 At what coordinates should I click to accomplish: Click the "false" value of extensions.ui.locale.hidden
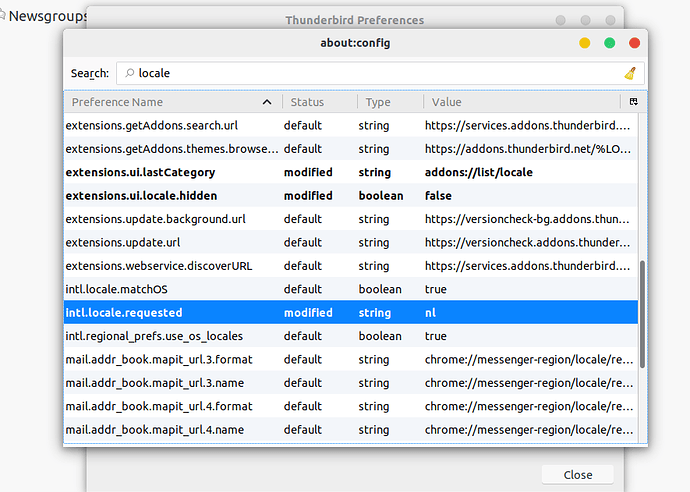[x=438, y=195]
